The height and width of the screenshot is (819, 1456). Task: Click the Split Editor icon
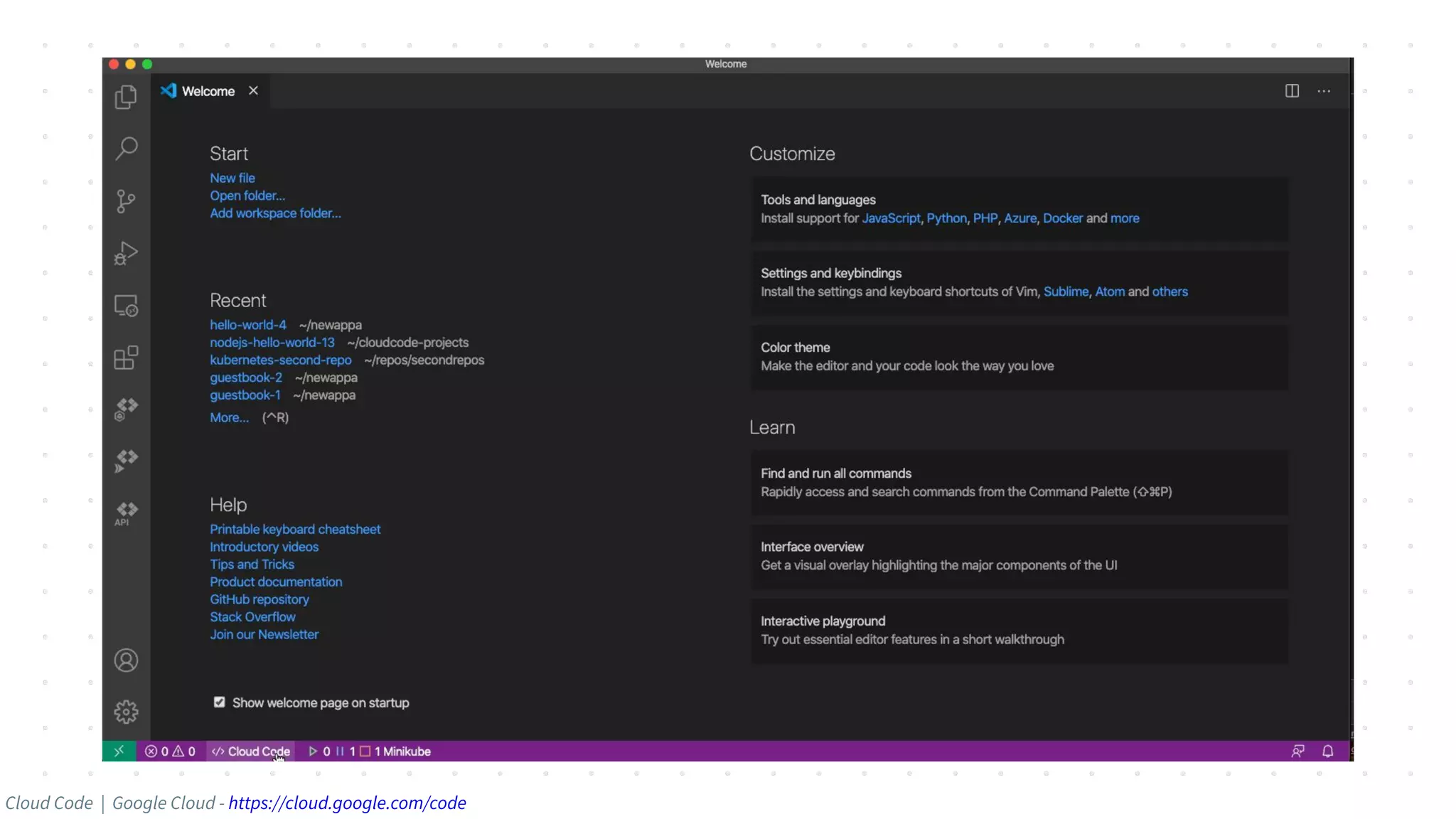tap(1292, 91)
